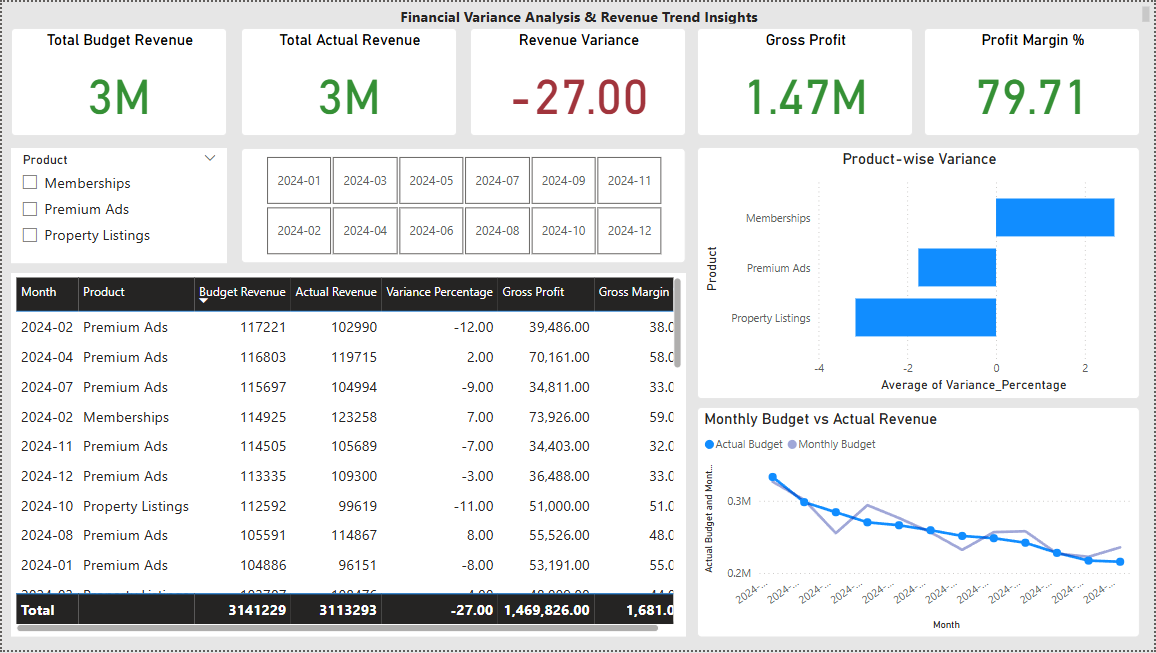
Task: Select the Property Listings checkbox
Action: point(29,235)
